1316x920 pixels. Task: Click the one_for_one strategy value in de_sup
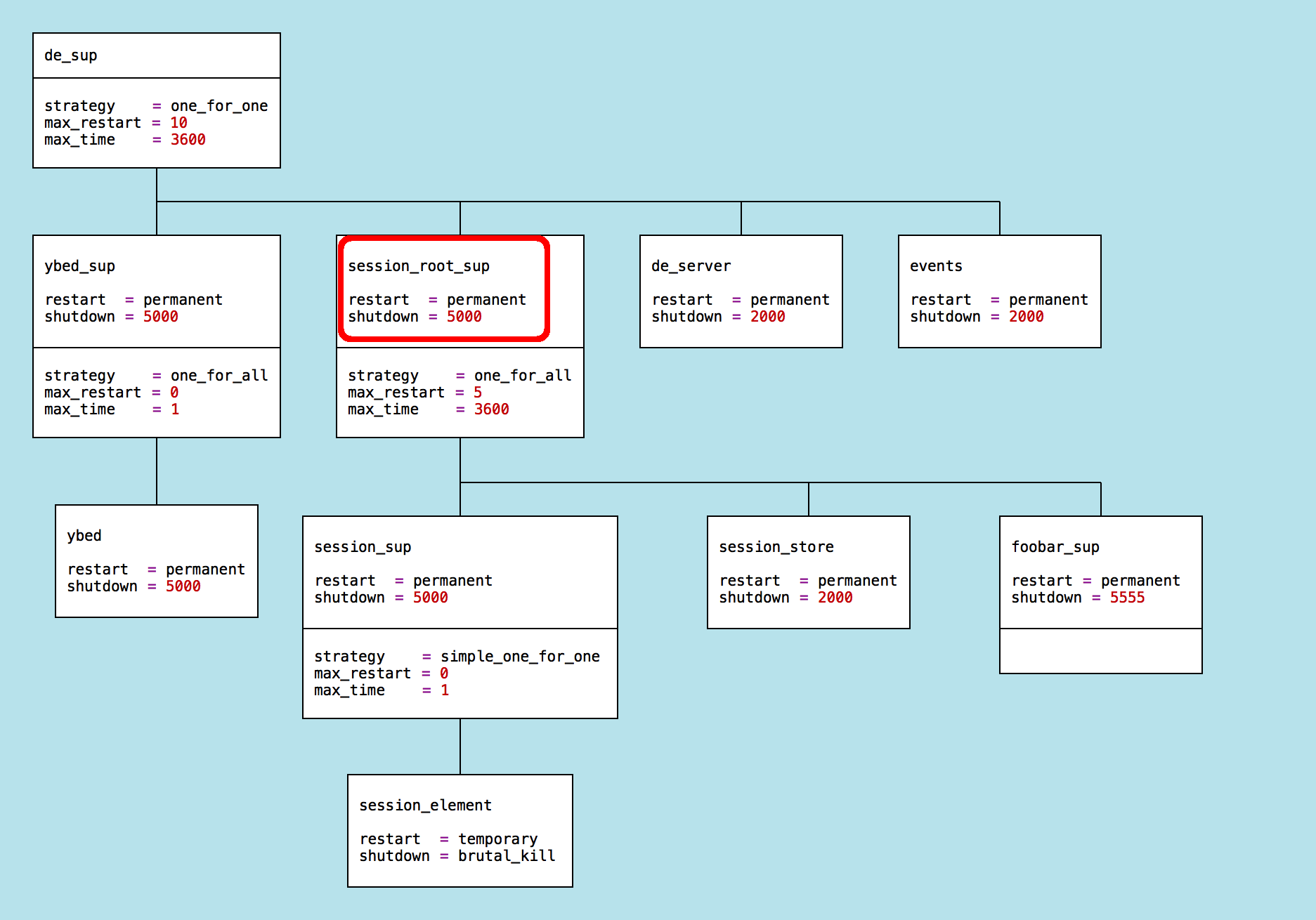pyautogui.click(x=219, y=106)
